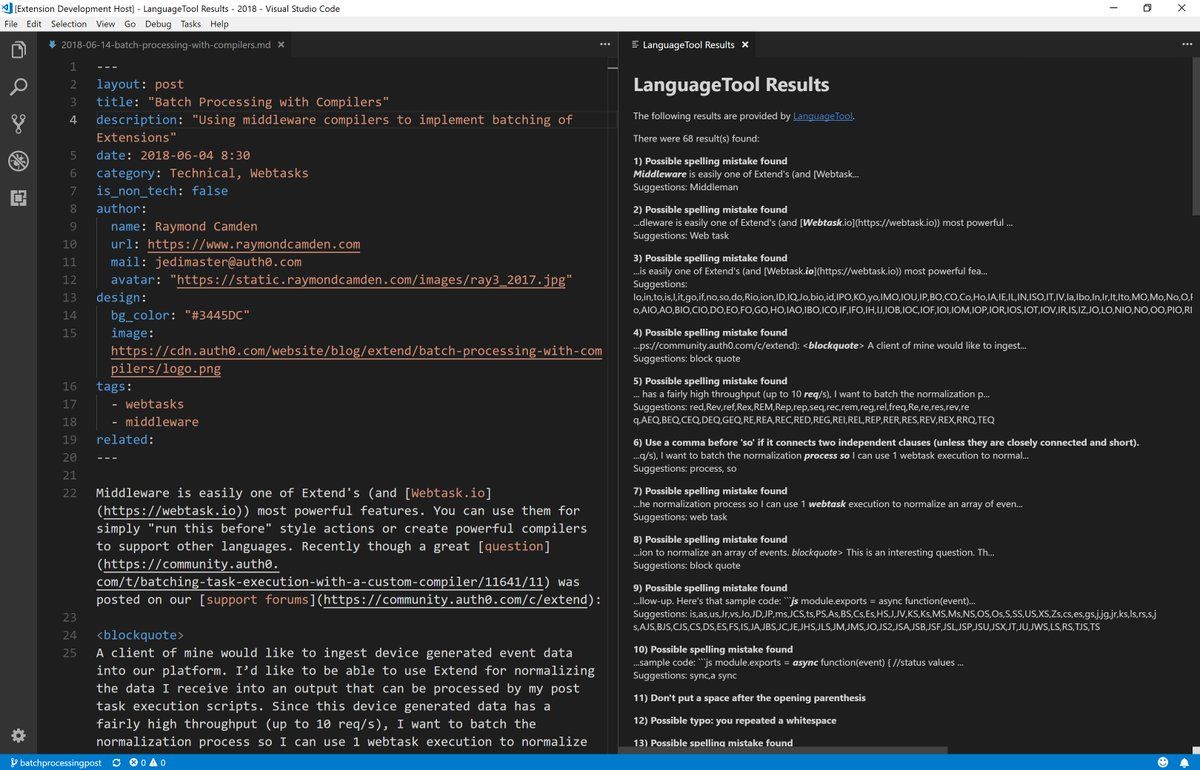The height and width of the screenshot is (770, 1200).
Task: Close the batch-processing-with-compilers.md tab
Action: coord(281,45)
